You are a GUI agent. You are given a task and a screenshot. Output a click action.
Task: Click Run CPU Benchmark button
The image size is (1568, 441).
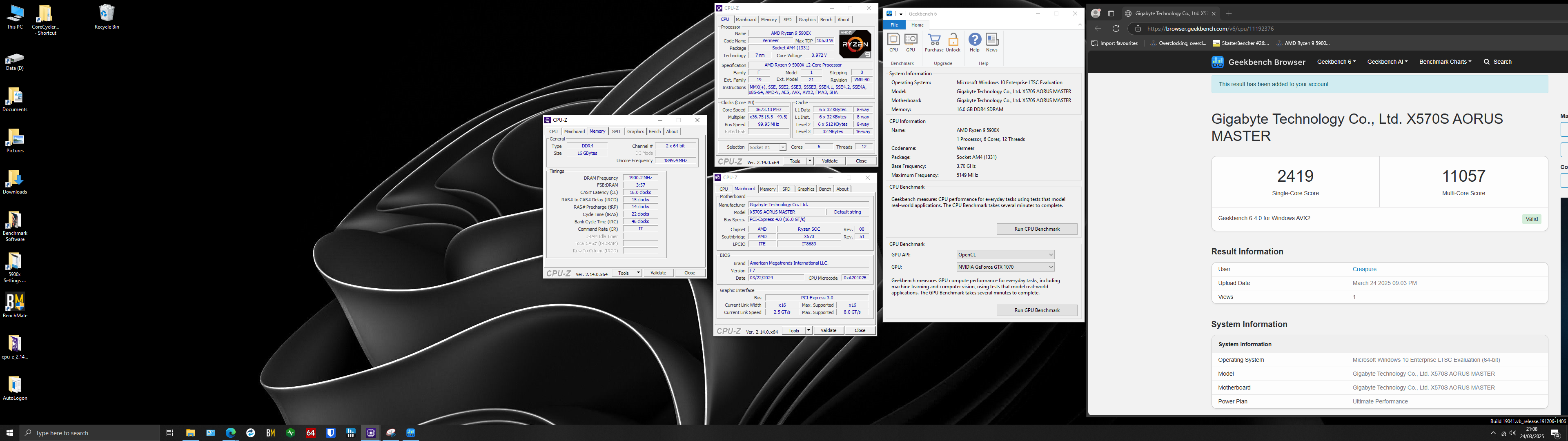click(1037, 229)
